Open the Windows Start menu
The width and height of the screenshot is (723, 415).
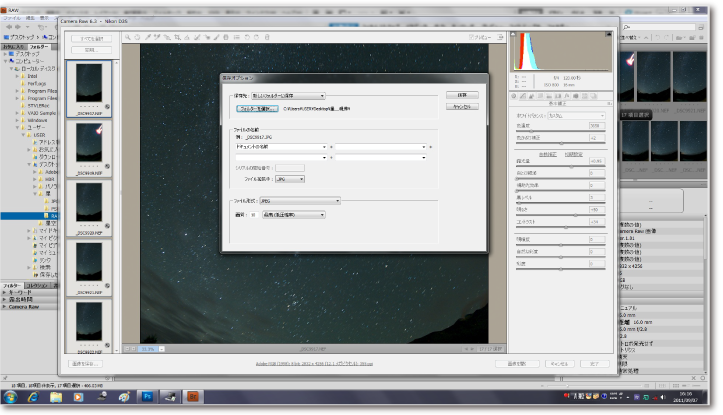pos(12,397)
